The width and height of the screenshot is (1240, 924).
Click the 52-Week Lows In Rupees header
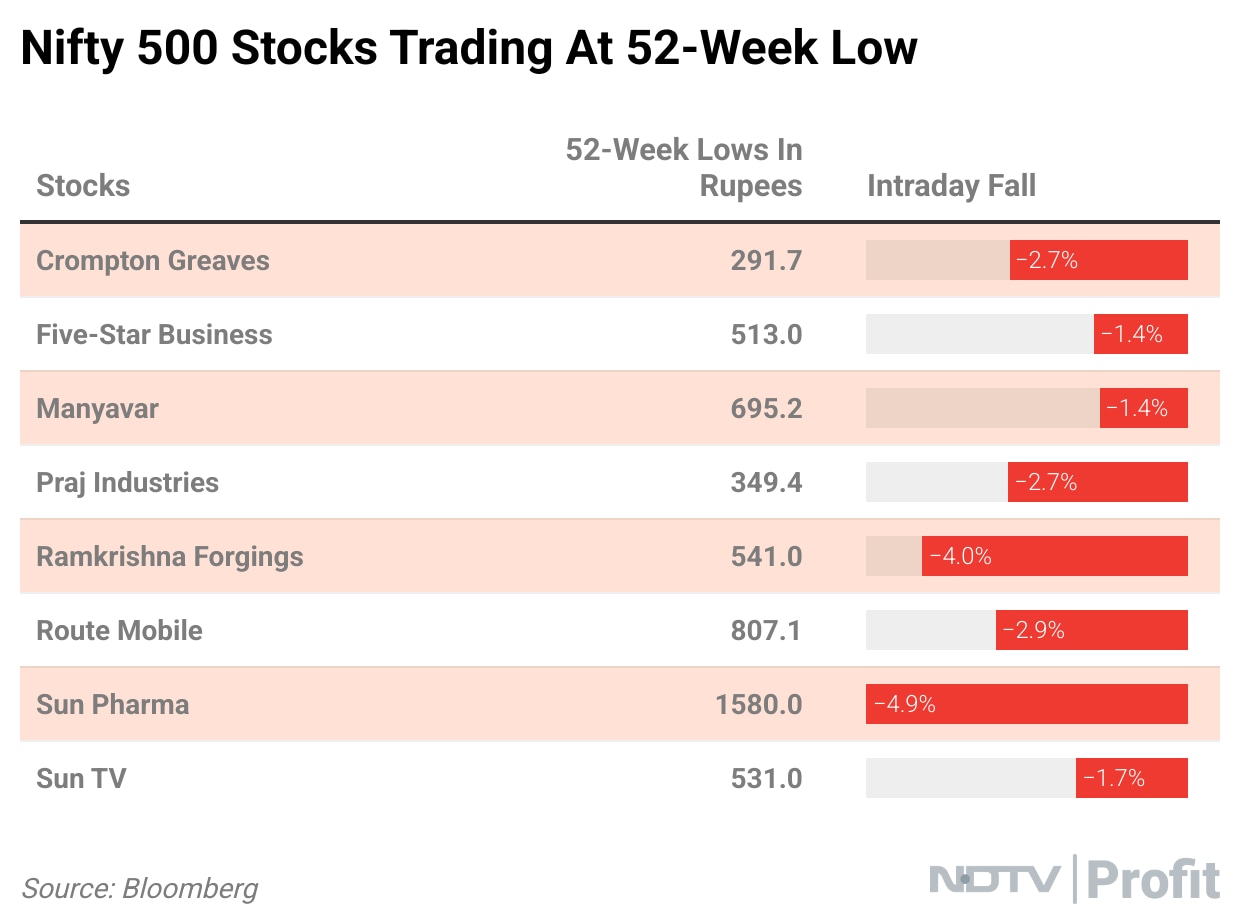tap(684, 167)
